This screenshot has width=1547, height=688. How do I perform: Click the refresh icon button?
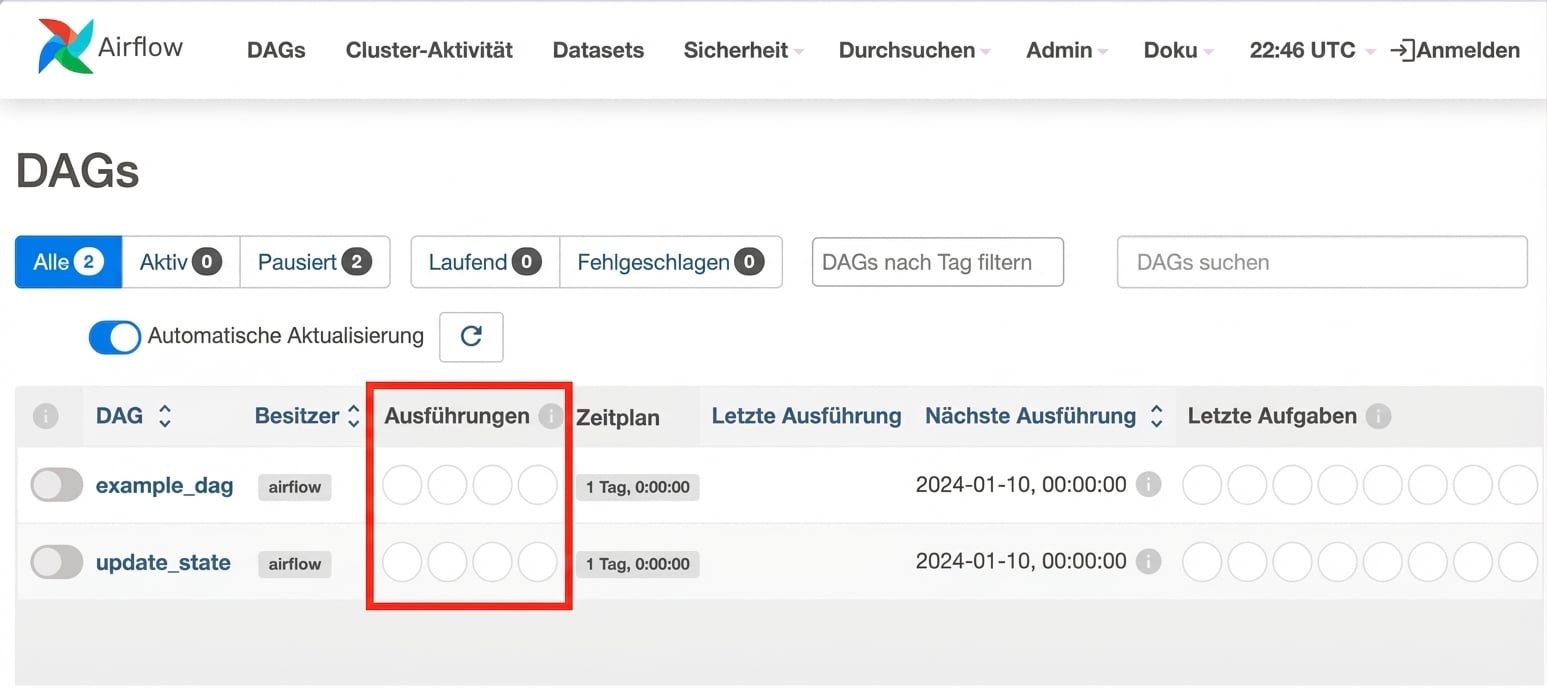point(471,337)
